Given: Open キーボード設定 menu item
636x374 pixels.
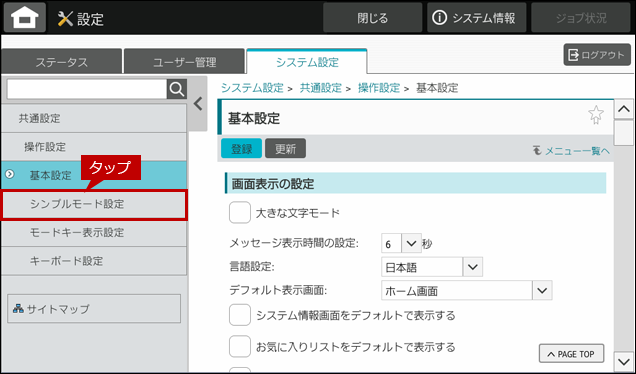Looking at the screenshot, I should click(x=94, y=261).
